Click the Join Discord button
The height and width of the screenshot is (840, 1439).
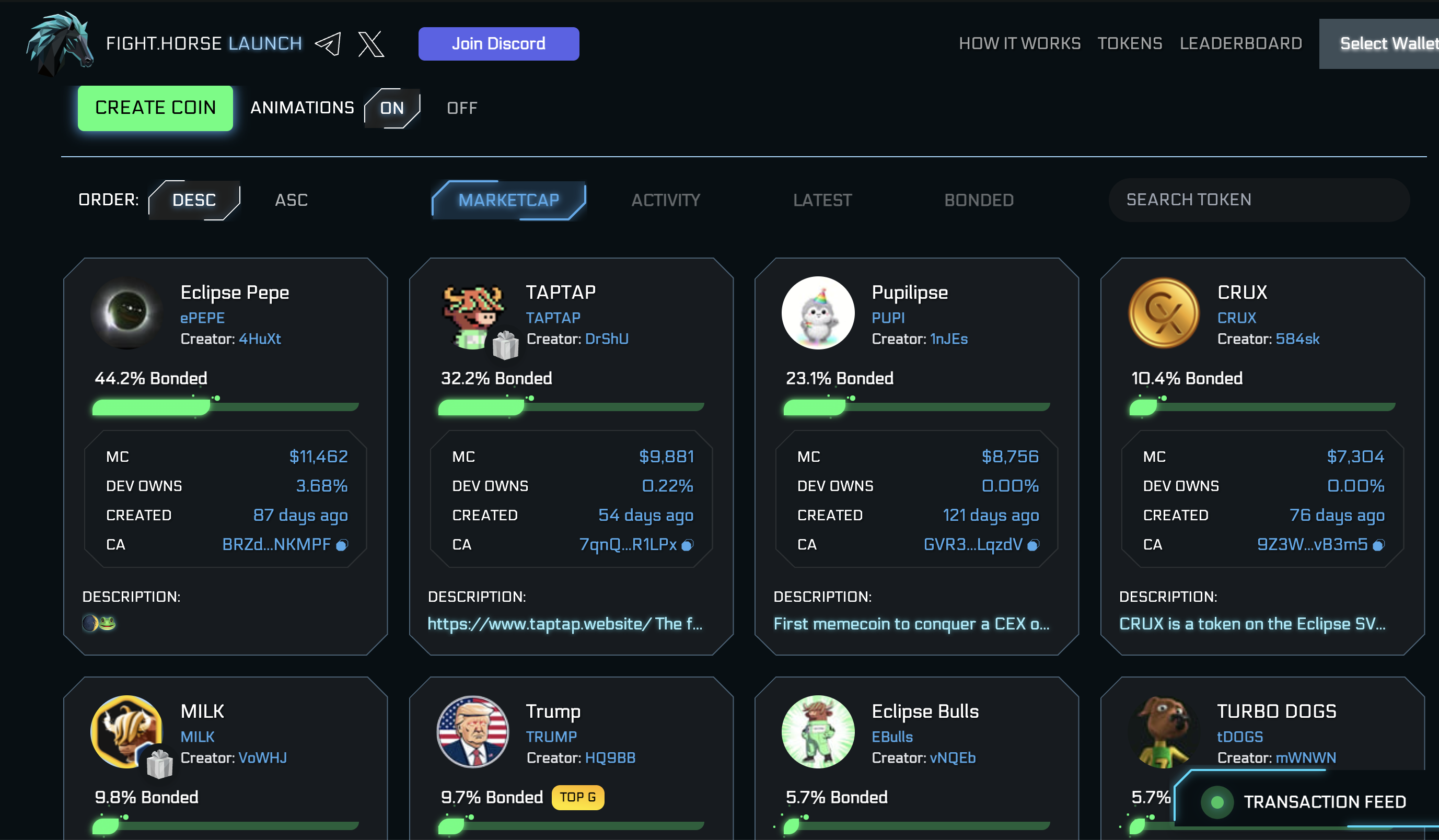(x=498, y=43)
